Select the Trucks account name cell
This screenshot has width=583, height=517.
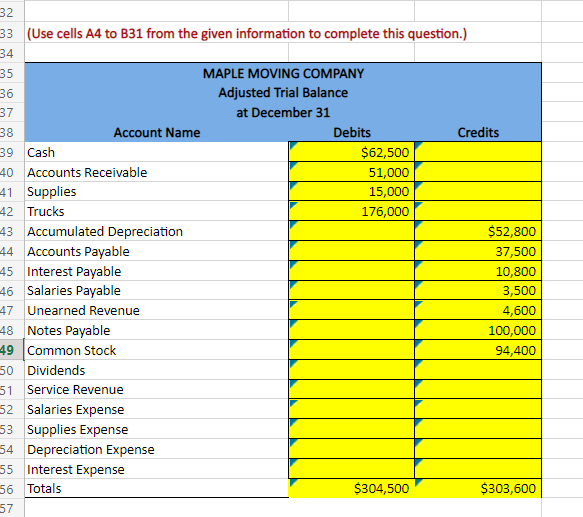click(x=156, y=211)
